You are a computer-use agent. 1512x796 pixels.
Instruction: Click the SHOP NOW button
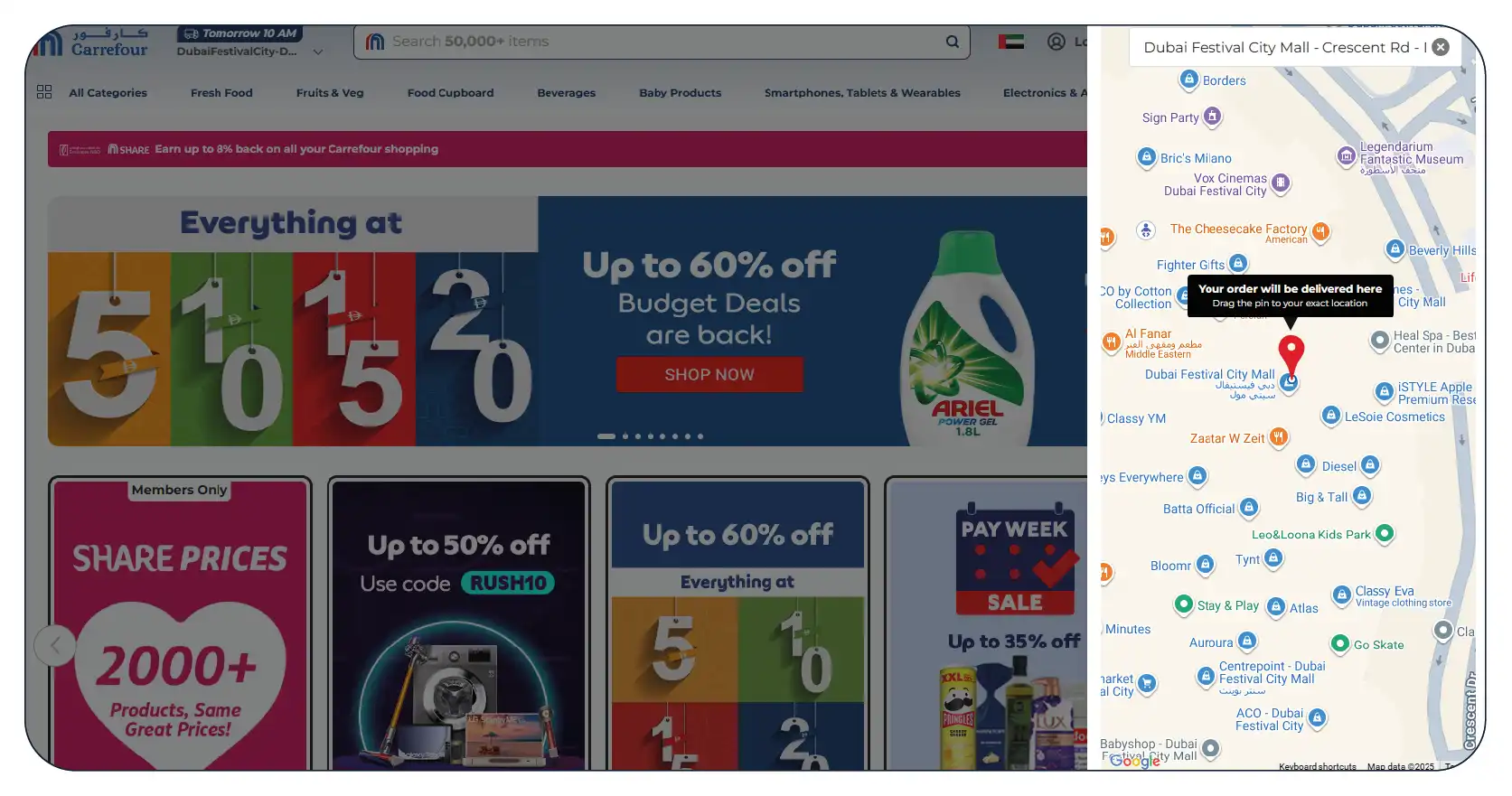709,374
